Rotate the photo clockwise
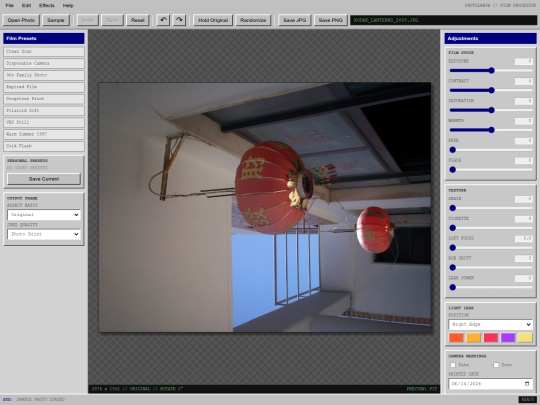This screenshot has height=405, width=540. pos(179,20)
